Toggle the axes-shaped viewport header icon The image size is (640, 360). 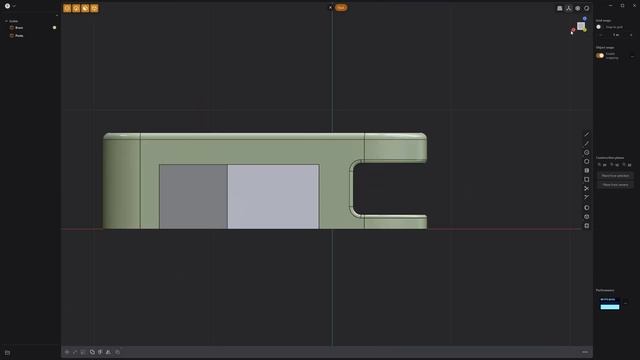(x=569, y=8)
